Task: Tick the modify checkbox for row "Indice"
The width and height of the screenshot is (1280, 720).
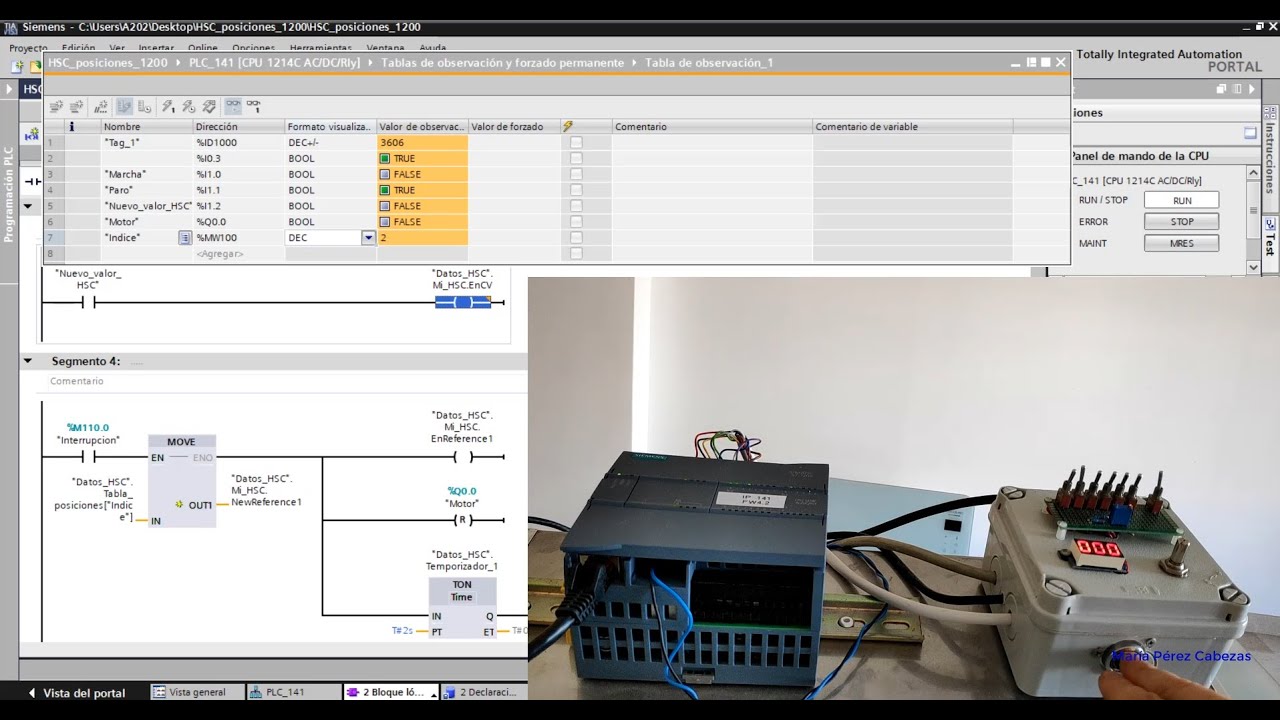Action: pos(576,238)
